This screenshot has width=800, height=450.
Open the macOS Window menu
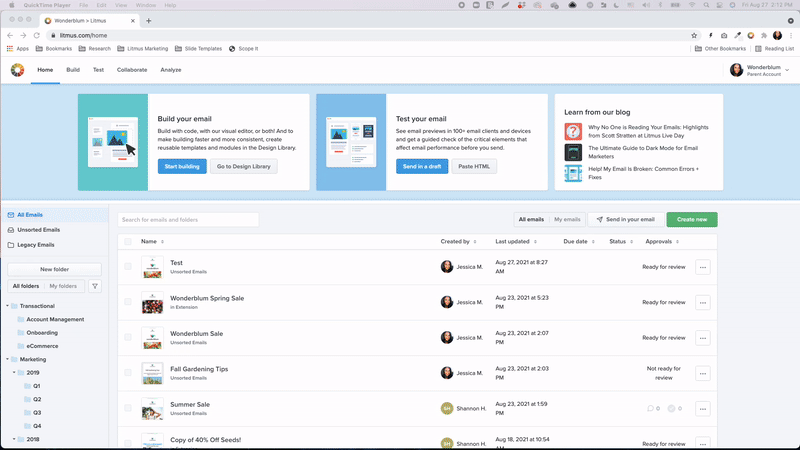click(146, 5)
